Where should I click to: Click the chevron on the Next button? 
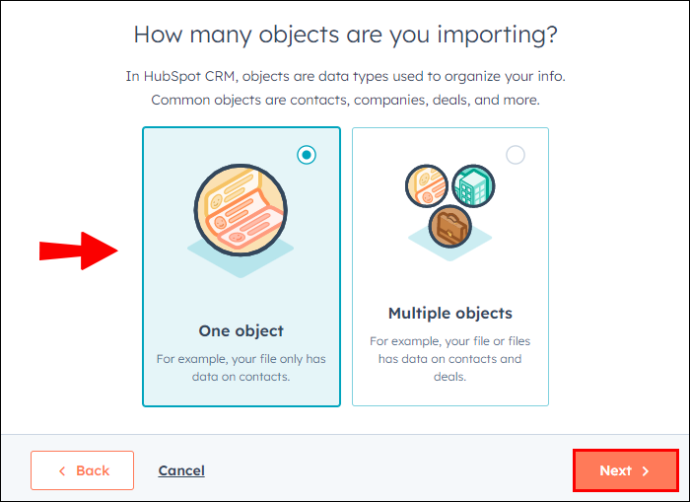coord(646,471)
